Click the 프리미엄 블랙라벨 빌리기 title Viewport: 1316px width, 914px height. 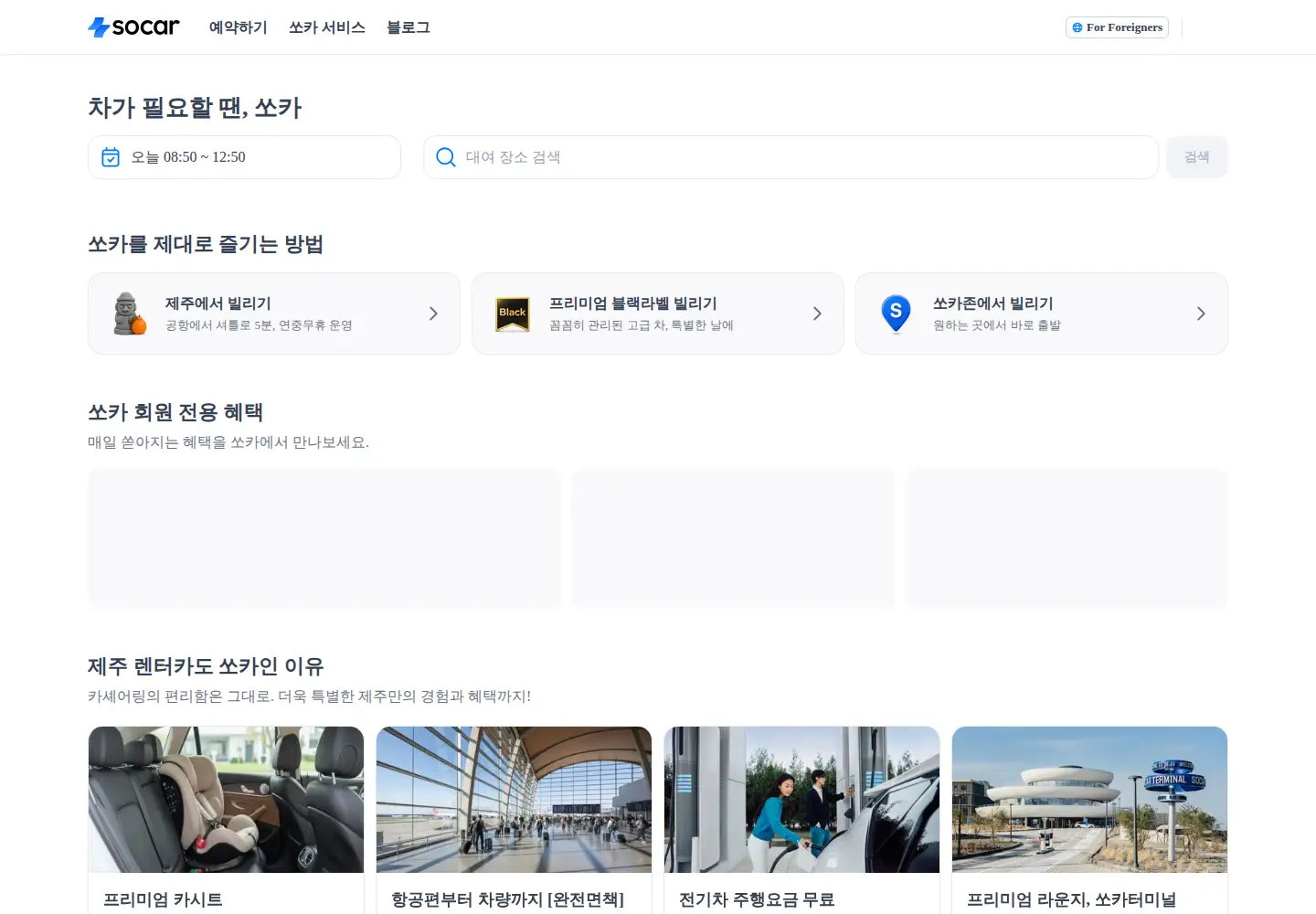pyautogui.click(x=633, y=303)
